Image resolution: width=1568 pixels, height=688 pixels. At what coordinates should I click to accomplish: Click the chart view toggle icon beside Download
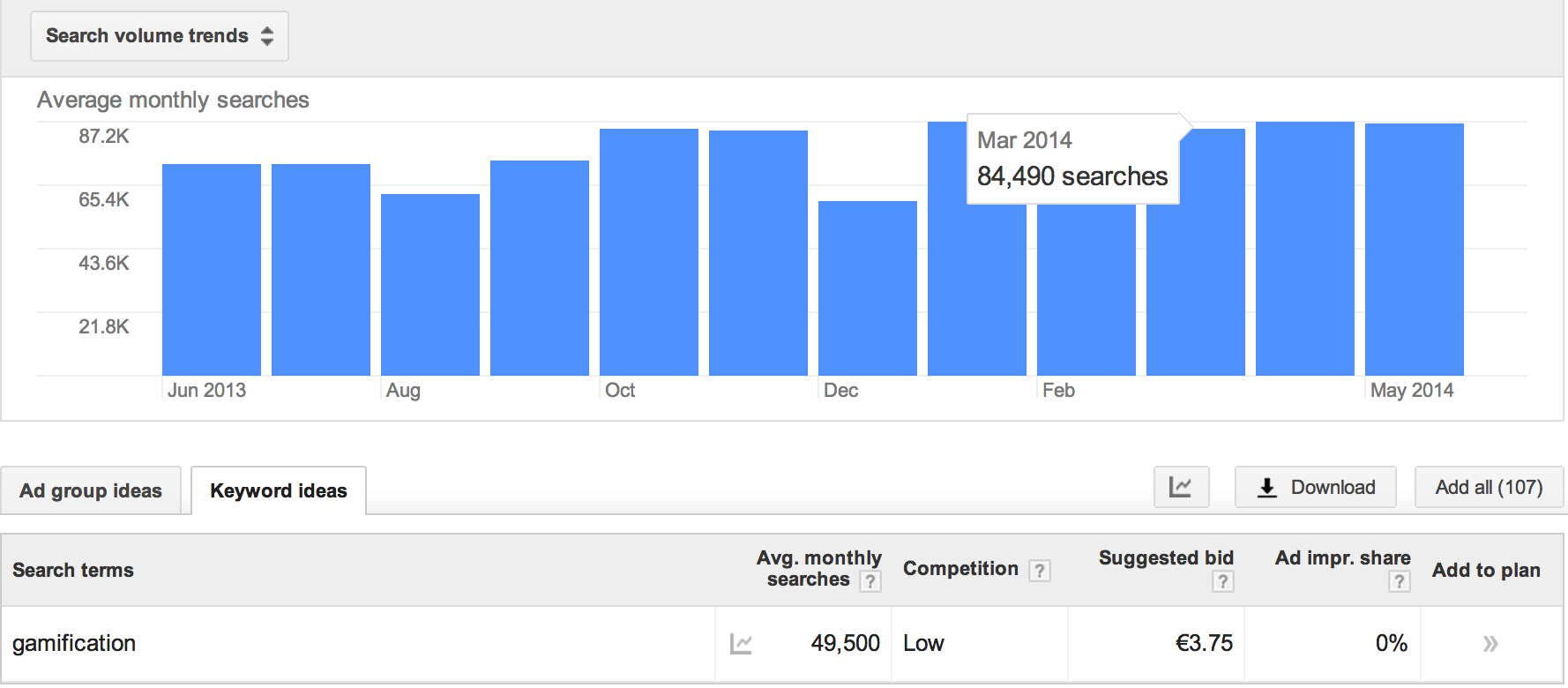point(1181,487)
